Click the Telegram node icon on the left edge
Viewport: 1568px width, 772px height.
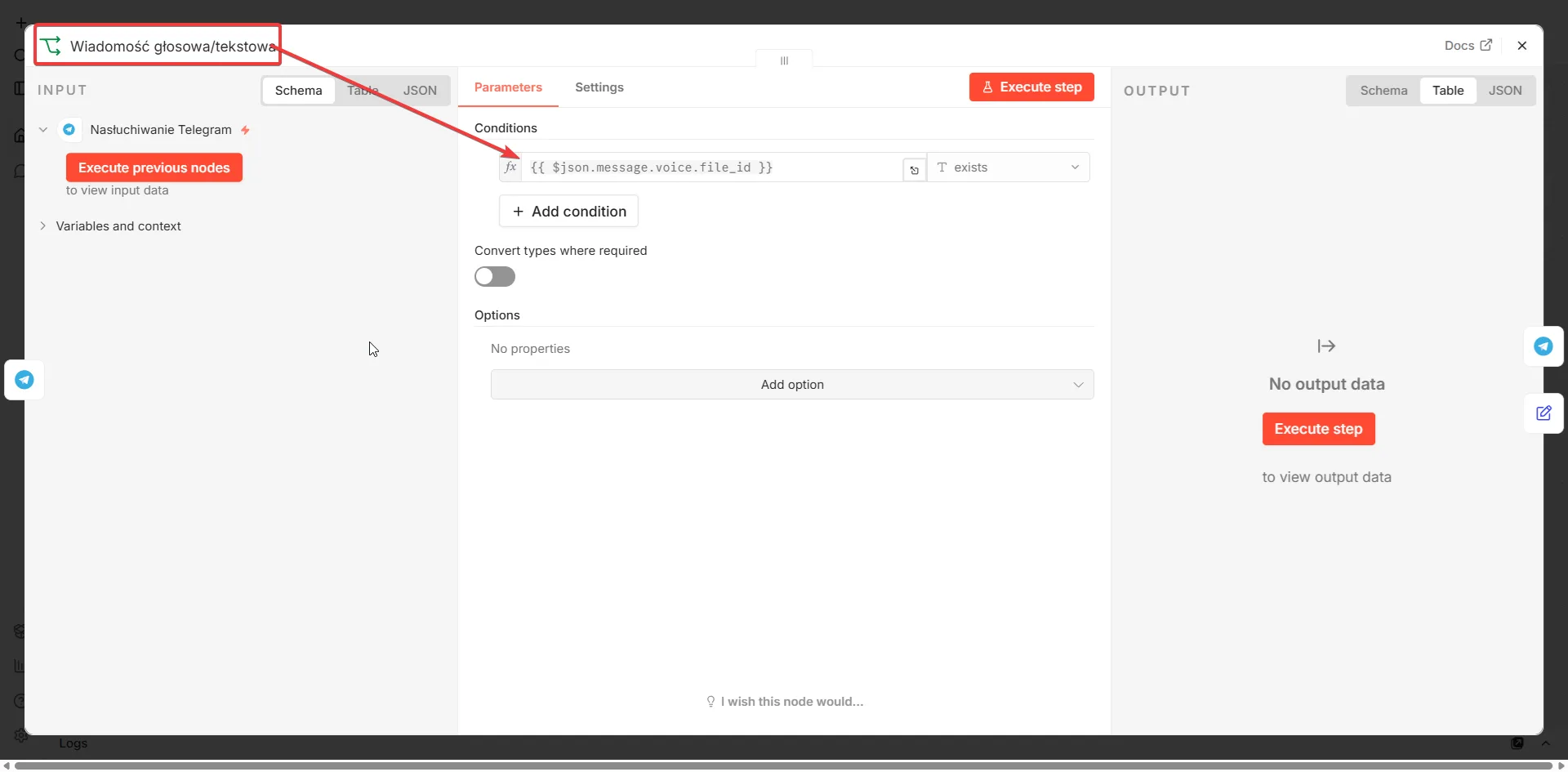pos(24,380)
